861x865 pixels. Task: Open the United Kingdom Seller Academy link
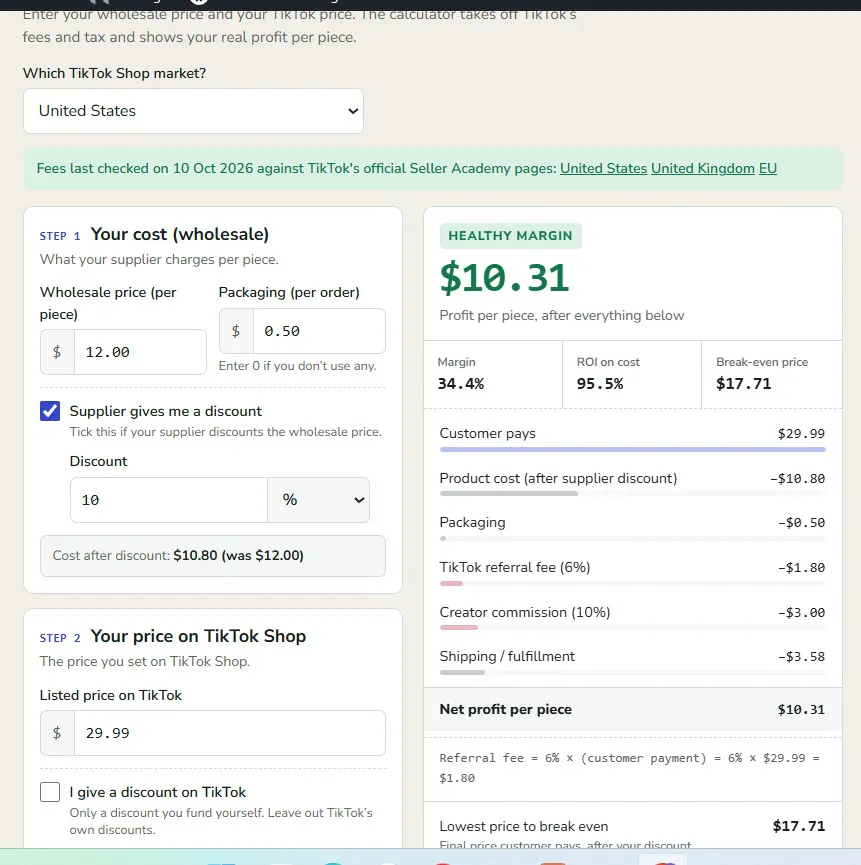click(x=703, y=168)
